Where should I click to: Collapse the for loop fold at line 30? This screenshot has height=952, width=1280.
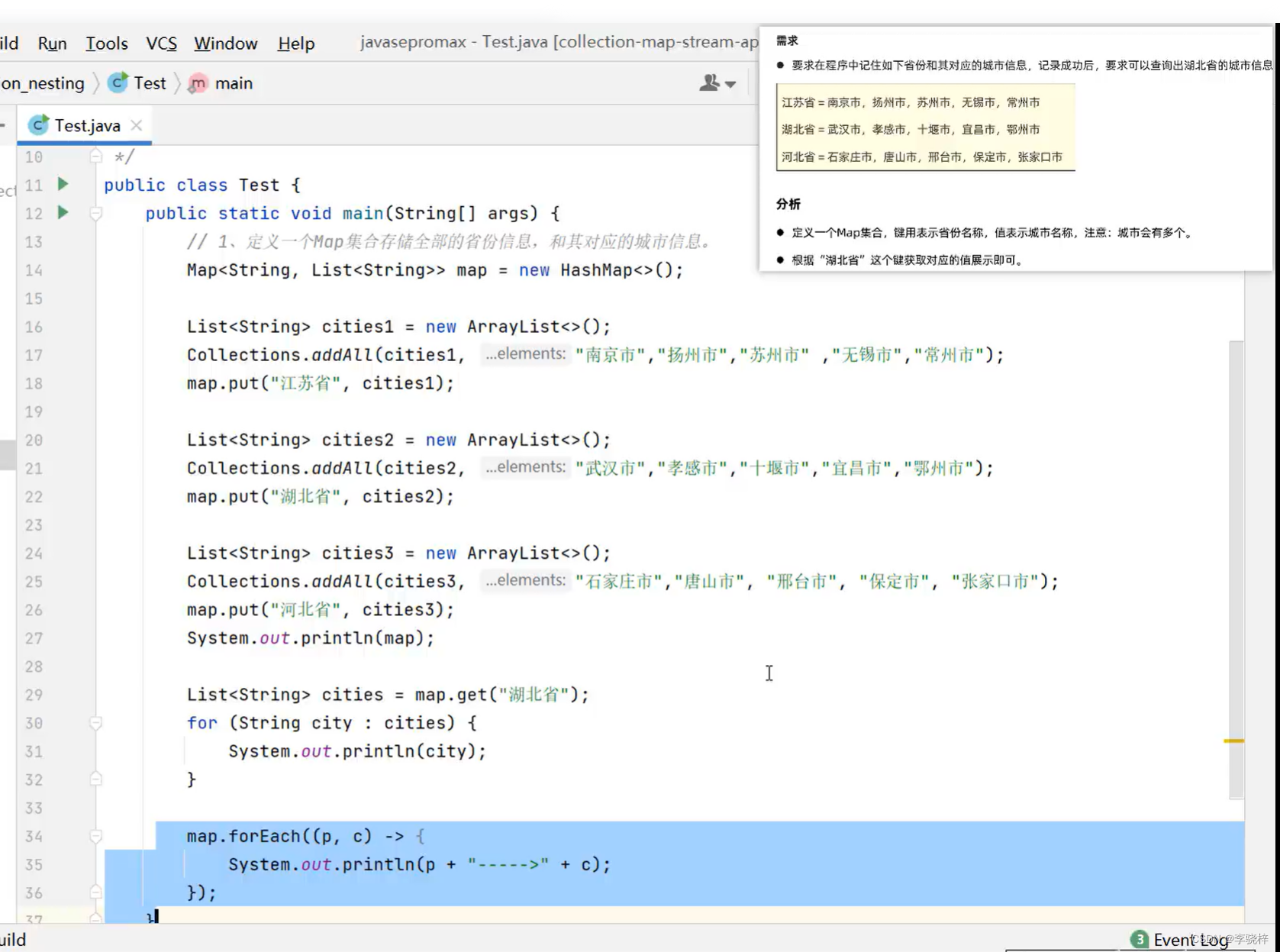point(95,723)
